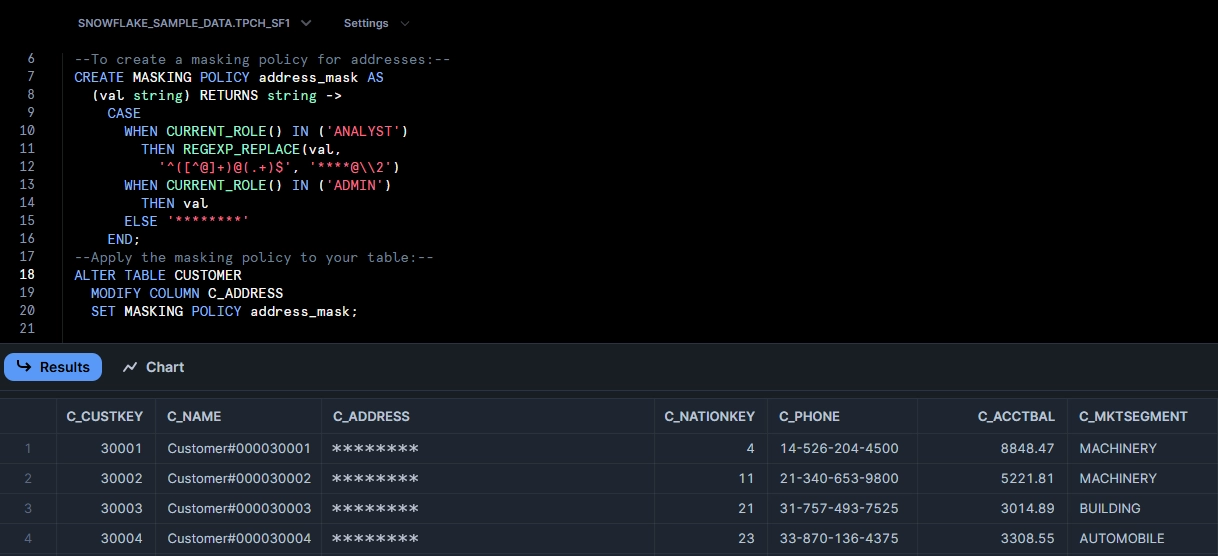The width and height of the screenshot is (1218, 556).
Task: Click the chevron next to Settings
Action: tap(404, 23)
